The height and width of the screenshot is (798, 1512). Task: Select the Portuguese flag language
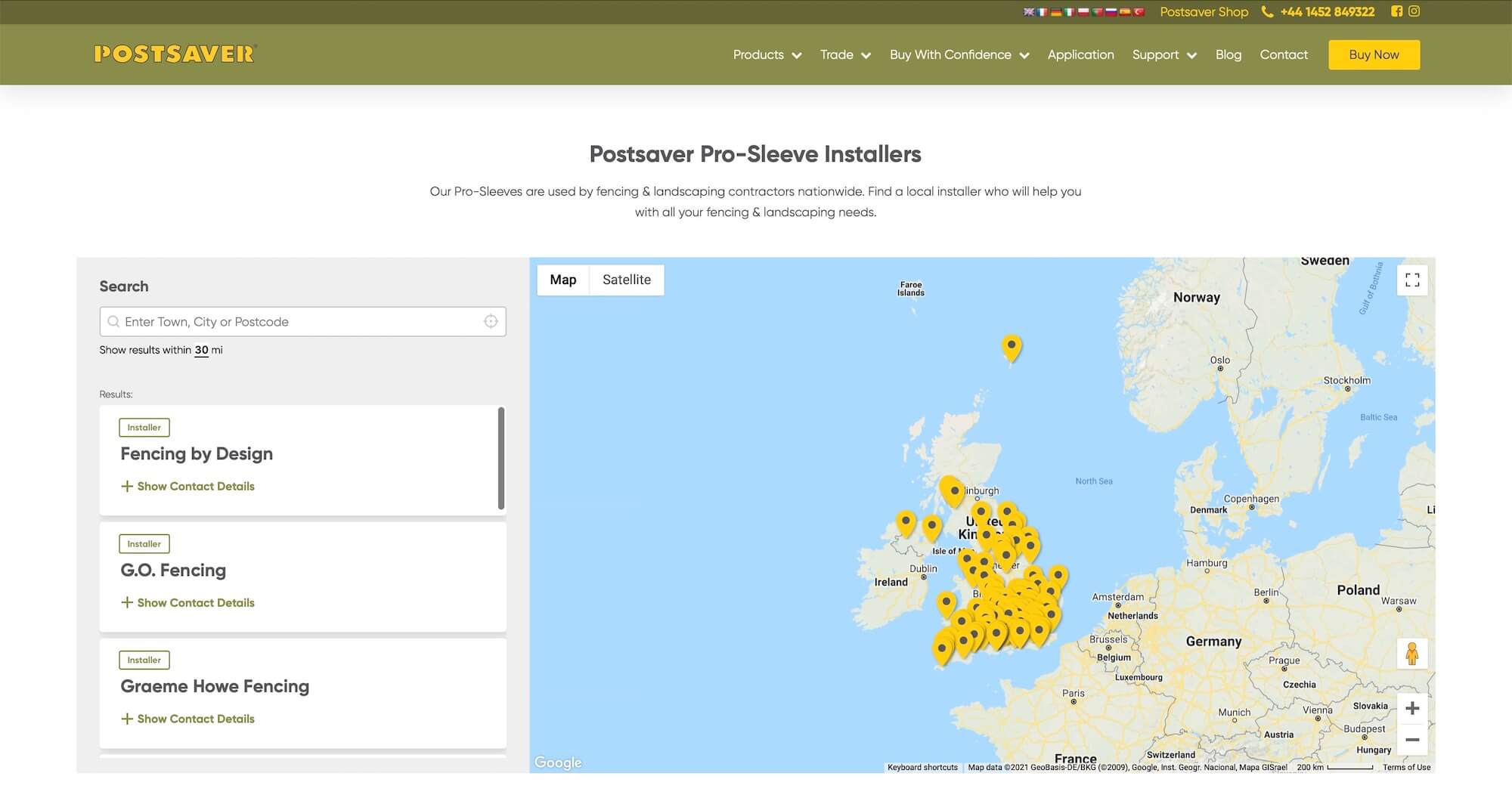1097,12
